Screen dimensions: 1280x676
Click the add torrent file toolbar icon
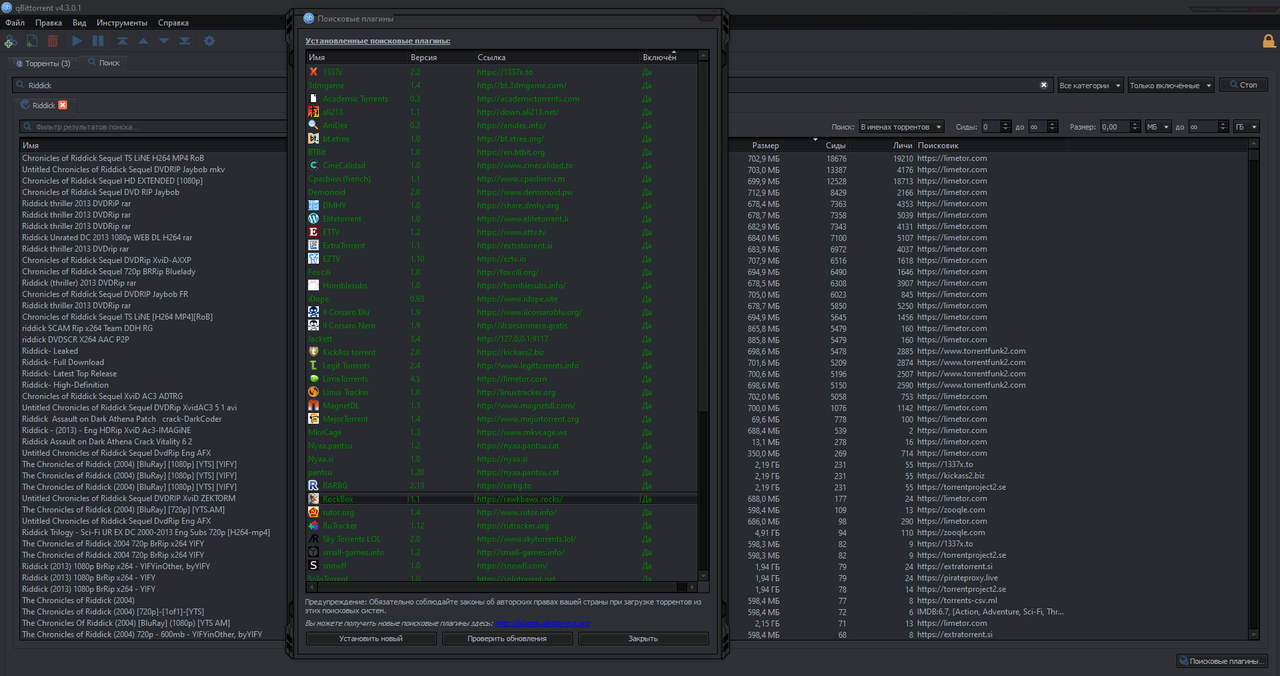pyautogui.click(x=32, y=41)
